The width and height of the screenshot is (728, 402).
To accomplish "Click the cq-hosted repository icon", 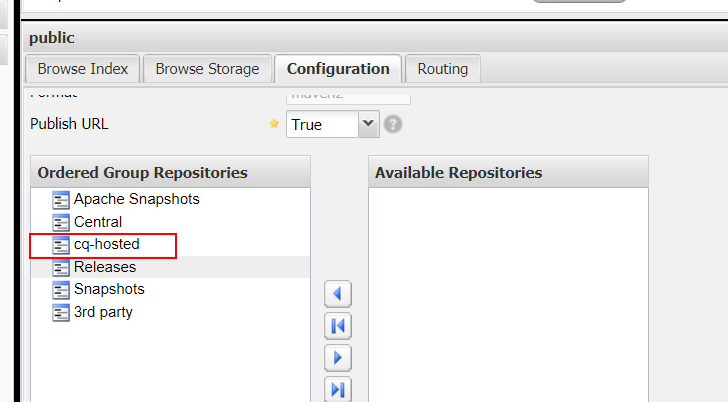I will [60, 245].
